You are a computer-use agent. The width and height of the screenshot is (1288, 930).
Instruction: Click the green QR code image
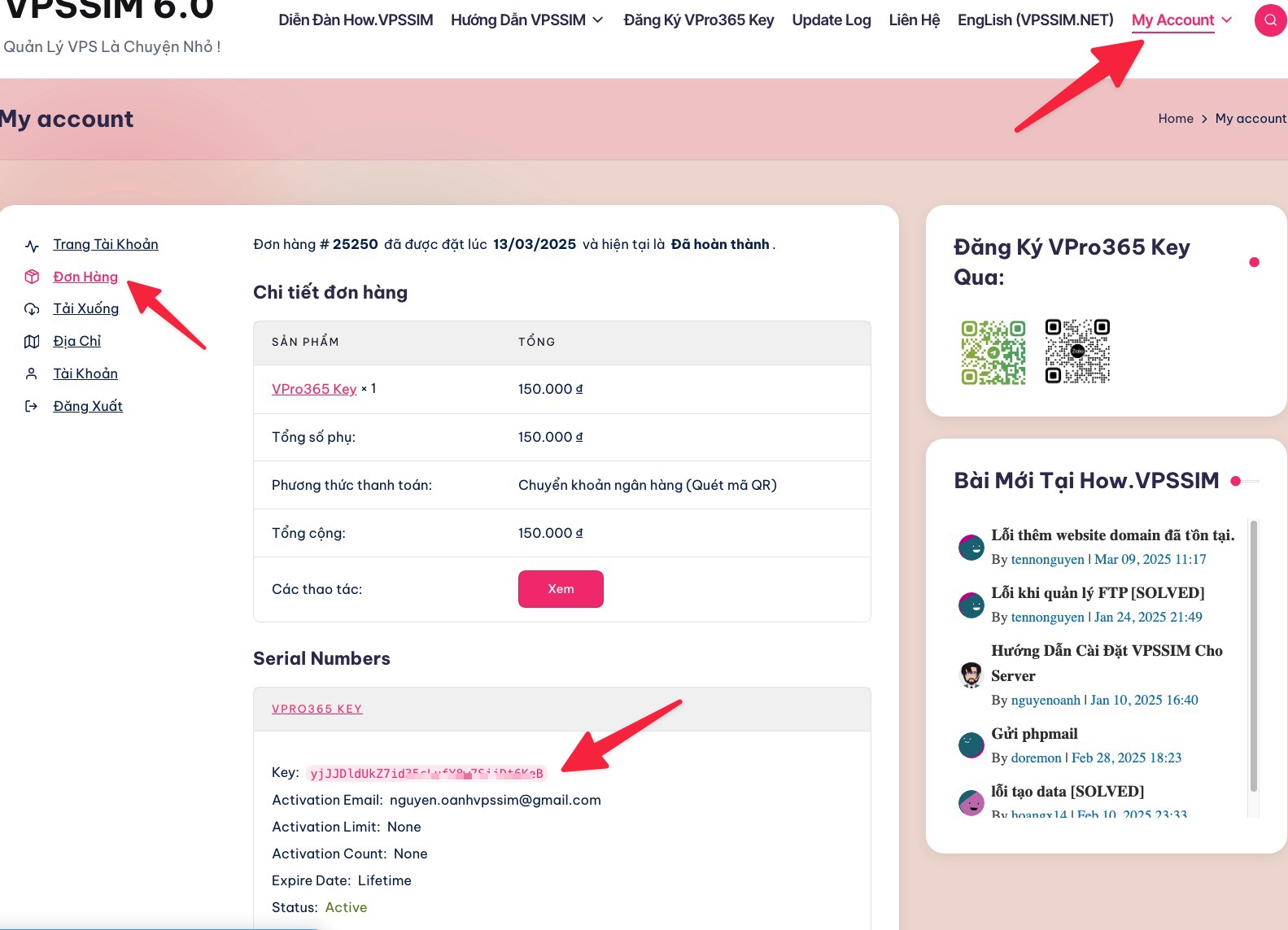(993, 351)
